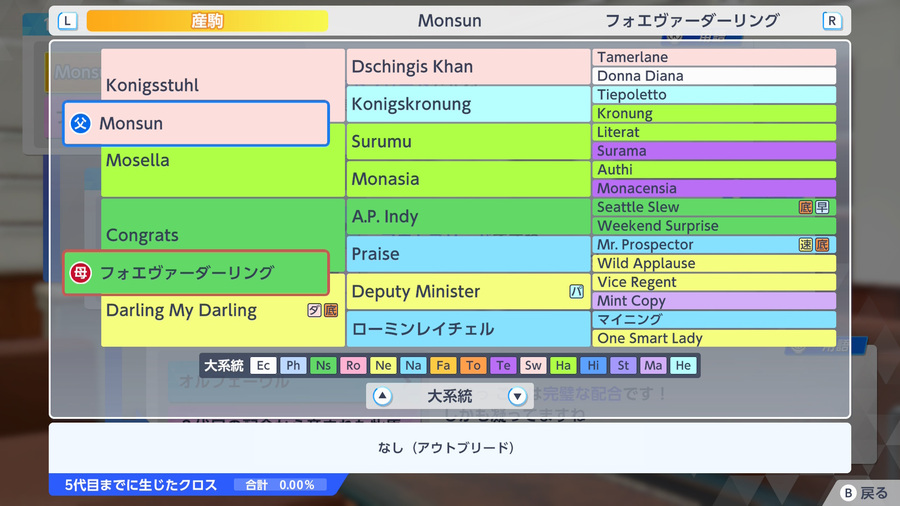
Task: Click the L shoulder button icon
Action: pos(68,21)
